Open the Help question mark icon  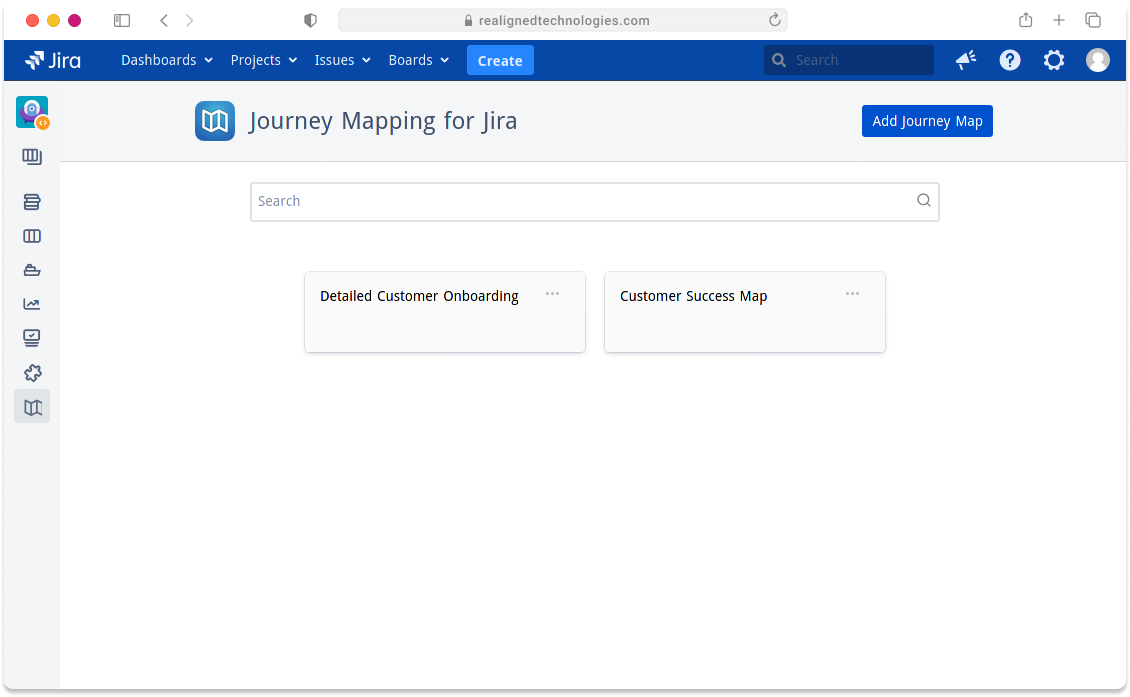(x=1010, y=61)
